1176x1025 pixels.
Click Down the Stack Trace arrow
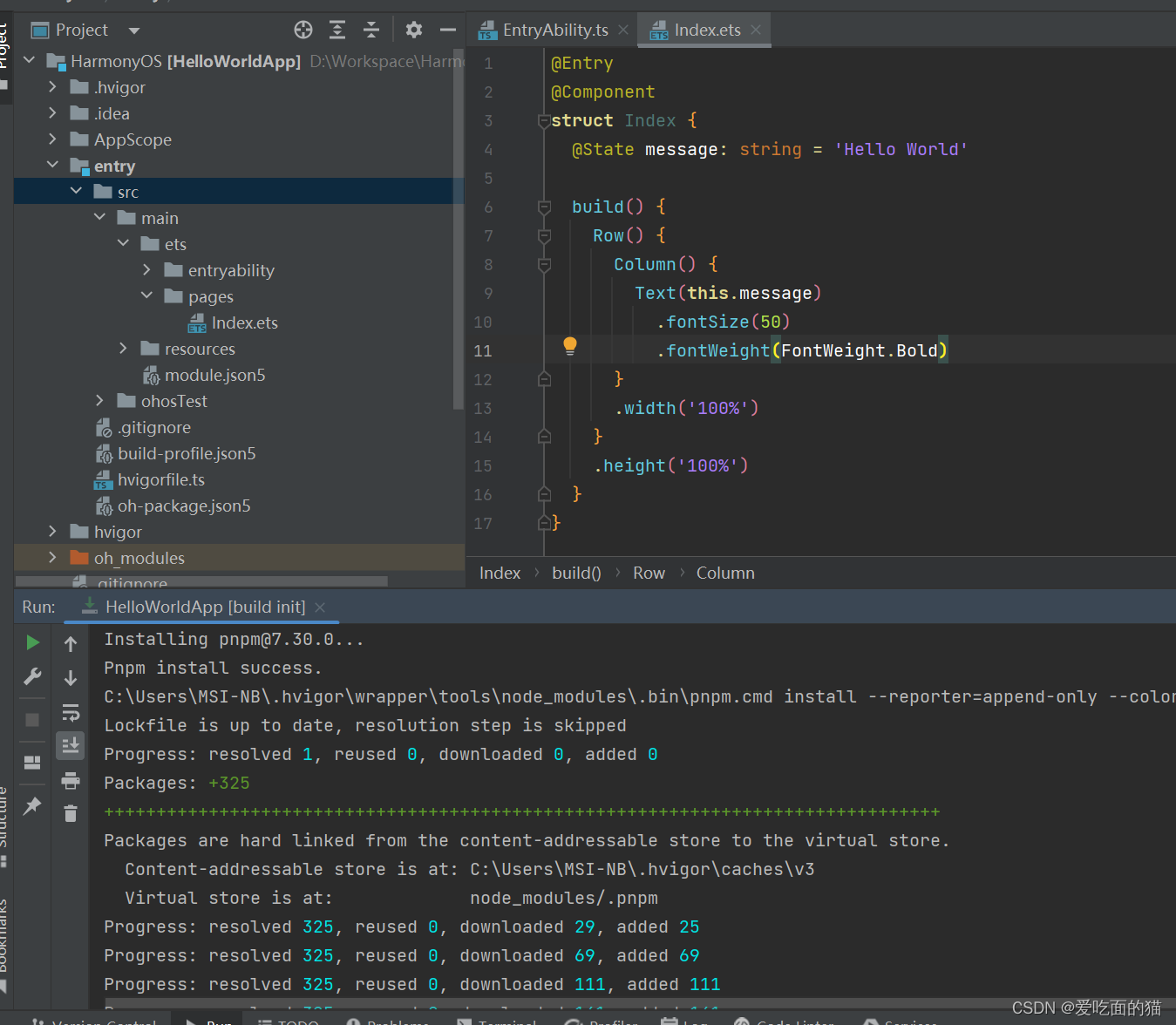[71, 678]
